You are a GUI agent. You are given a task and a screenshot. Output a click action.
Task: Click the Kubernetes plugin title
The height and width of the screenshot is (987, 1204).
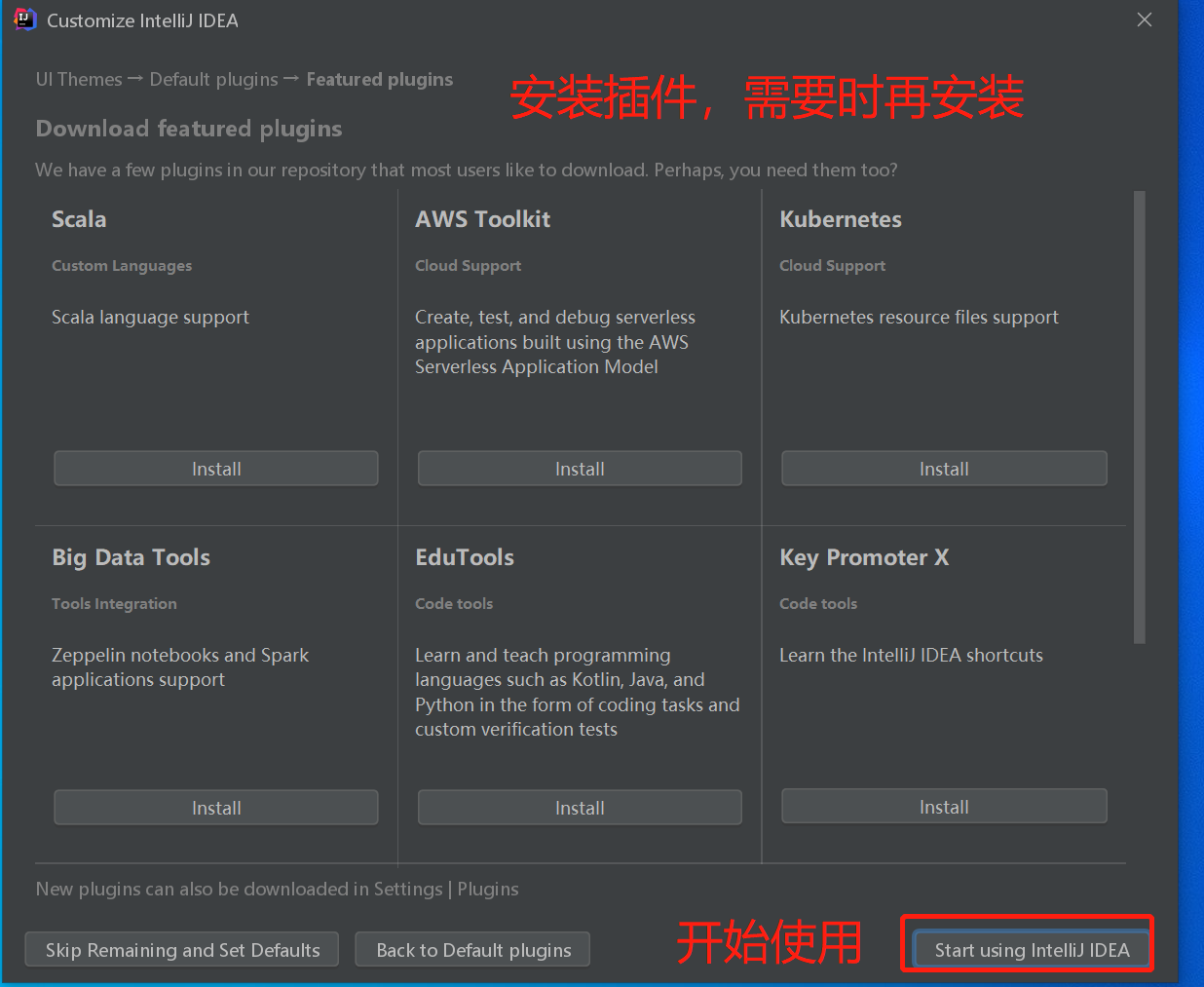841,219
